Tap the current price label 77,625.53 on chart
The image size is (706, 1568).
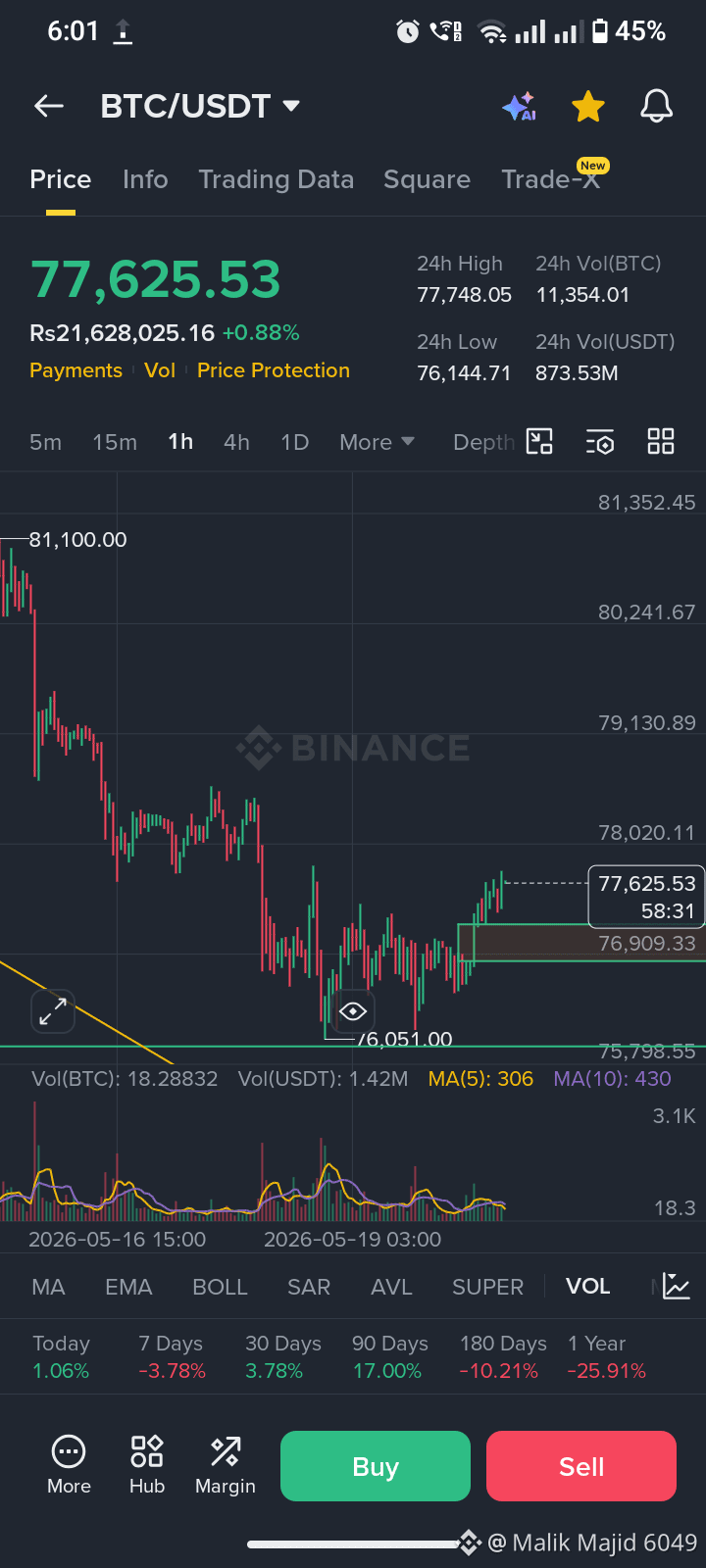[647, 897]
